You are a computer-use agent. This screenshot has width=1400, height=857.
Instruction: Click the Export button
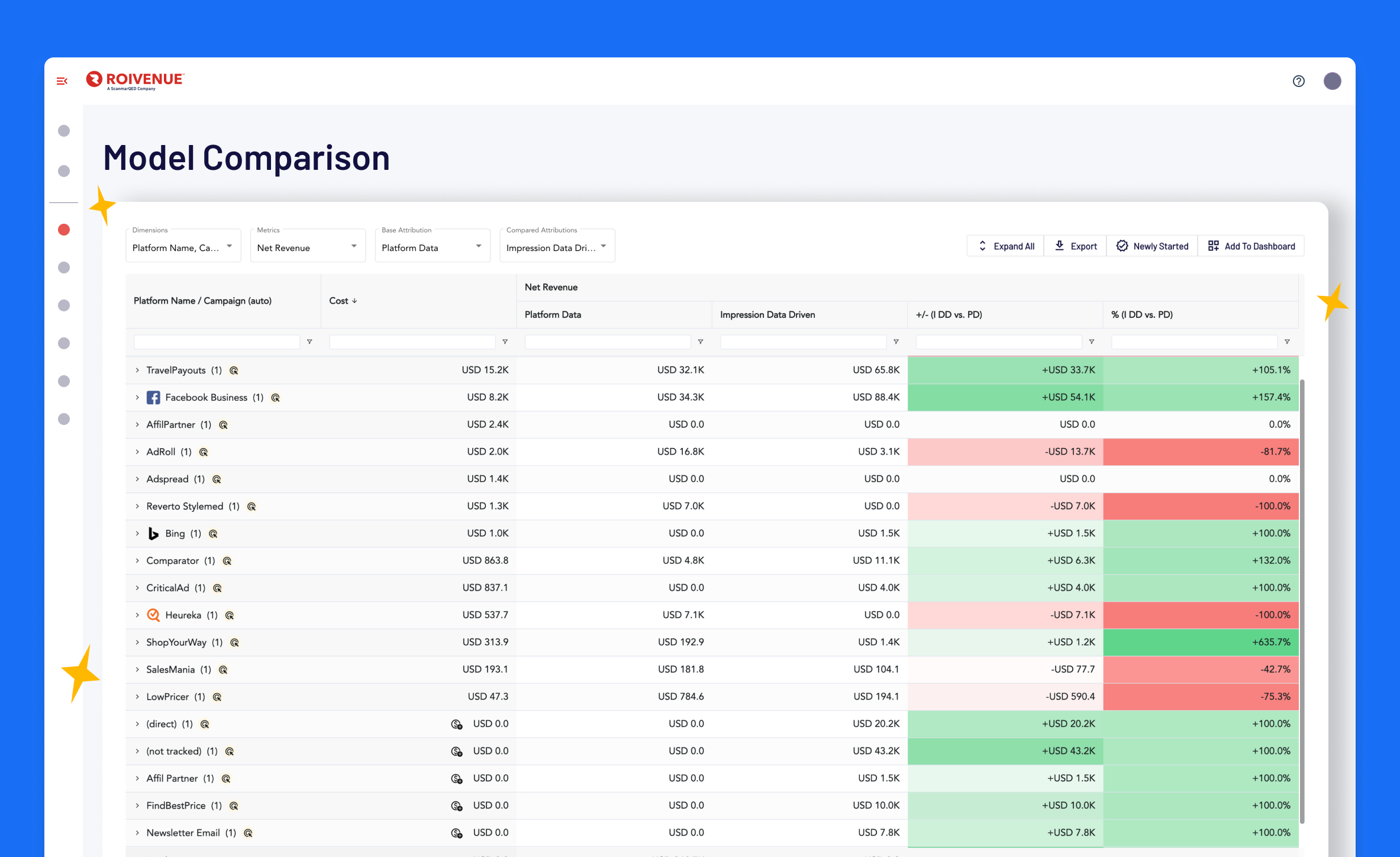tap(1075, 246)
